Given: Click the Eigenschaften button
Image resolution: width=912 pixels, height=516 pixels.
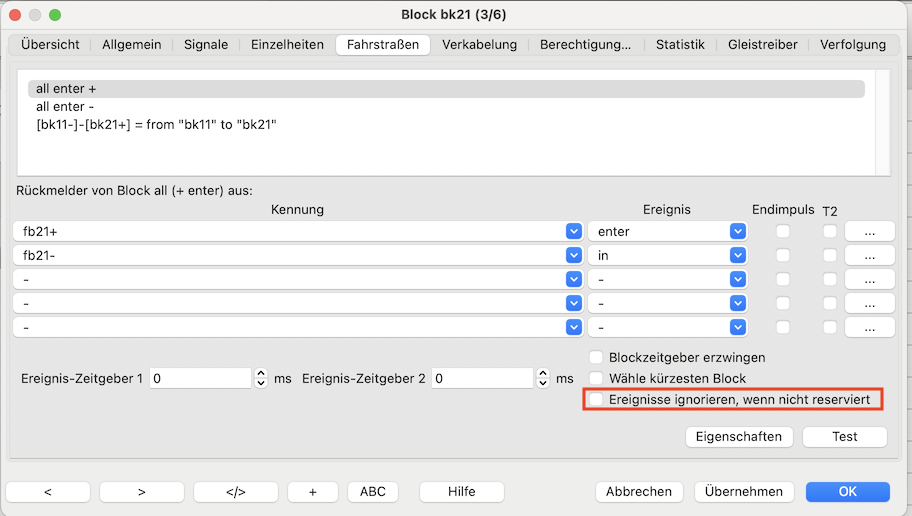Looking at the screenshot, I should pyautogui.click(x=739, y=437).
